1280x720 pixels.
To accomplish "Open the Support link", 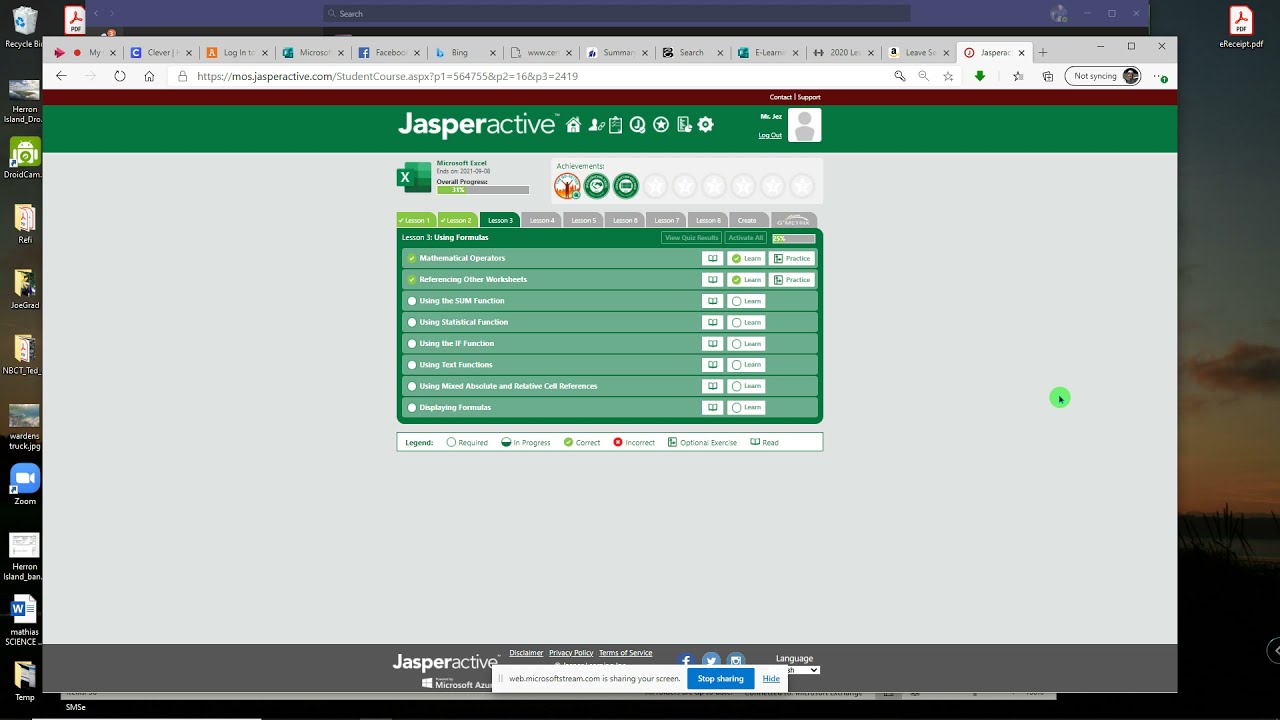I will pyautogui.click(x=809, y=97).
